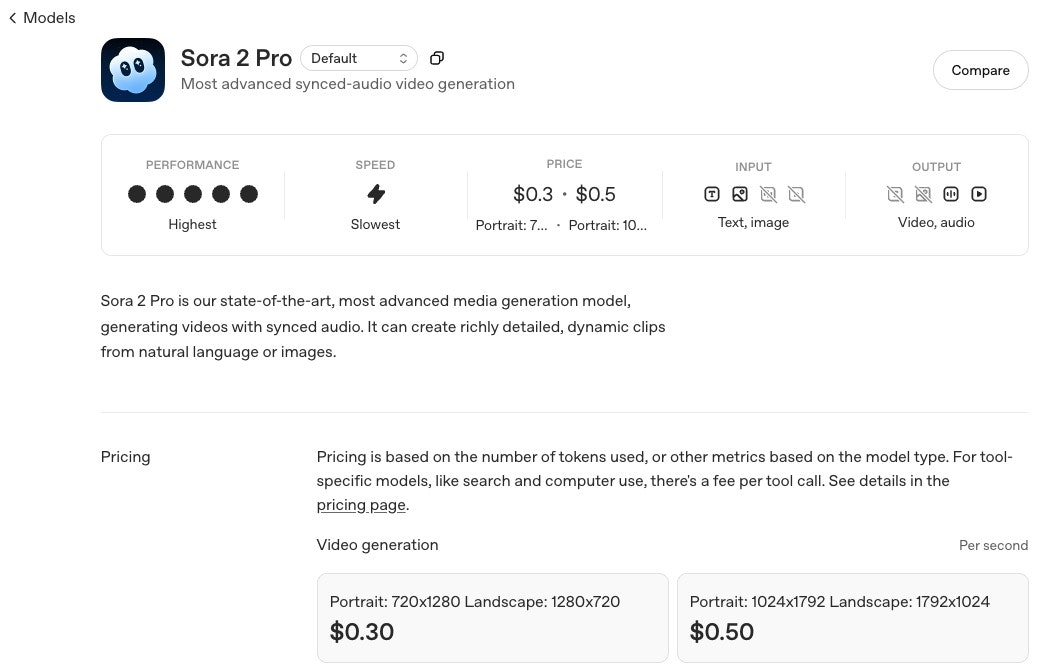Click the speed lightning bolt icon

click(x=376, y=194)
